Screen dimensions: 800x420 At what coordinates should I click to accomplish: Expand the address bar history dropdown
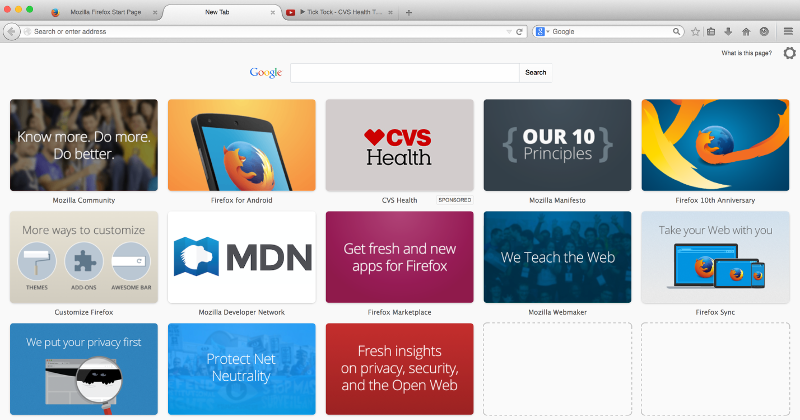[x=509, y=32]
